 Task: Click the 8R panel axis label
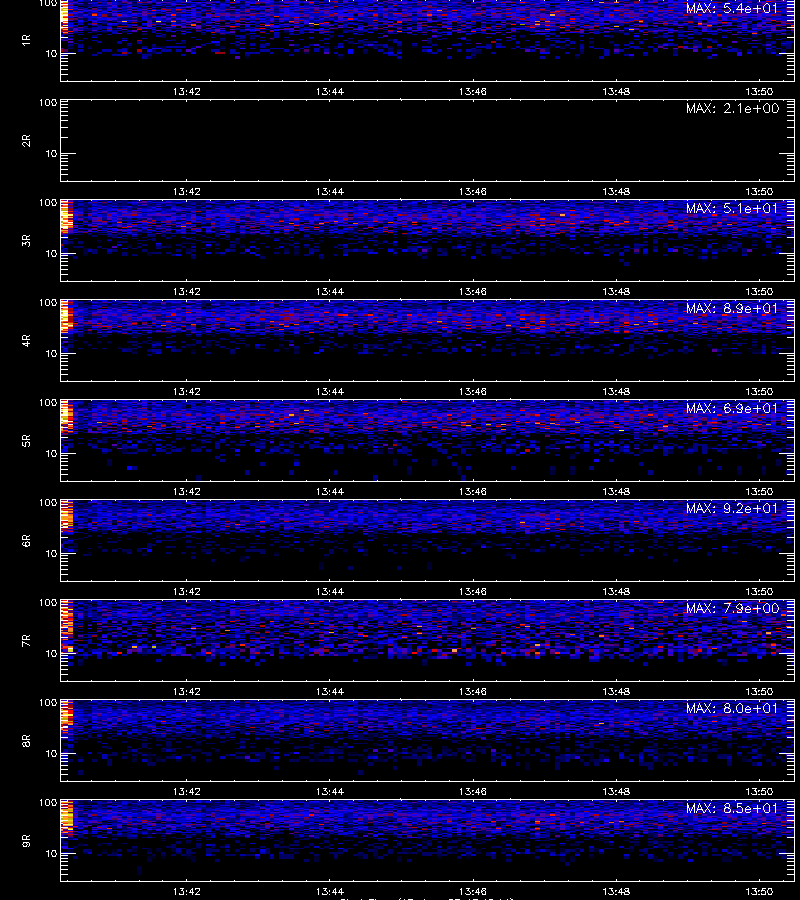click(x=26, y=740)
